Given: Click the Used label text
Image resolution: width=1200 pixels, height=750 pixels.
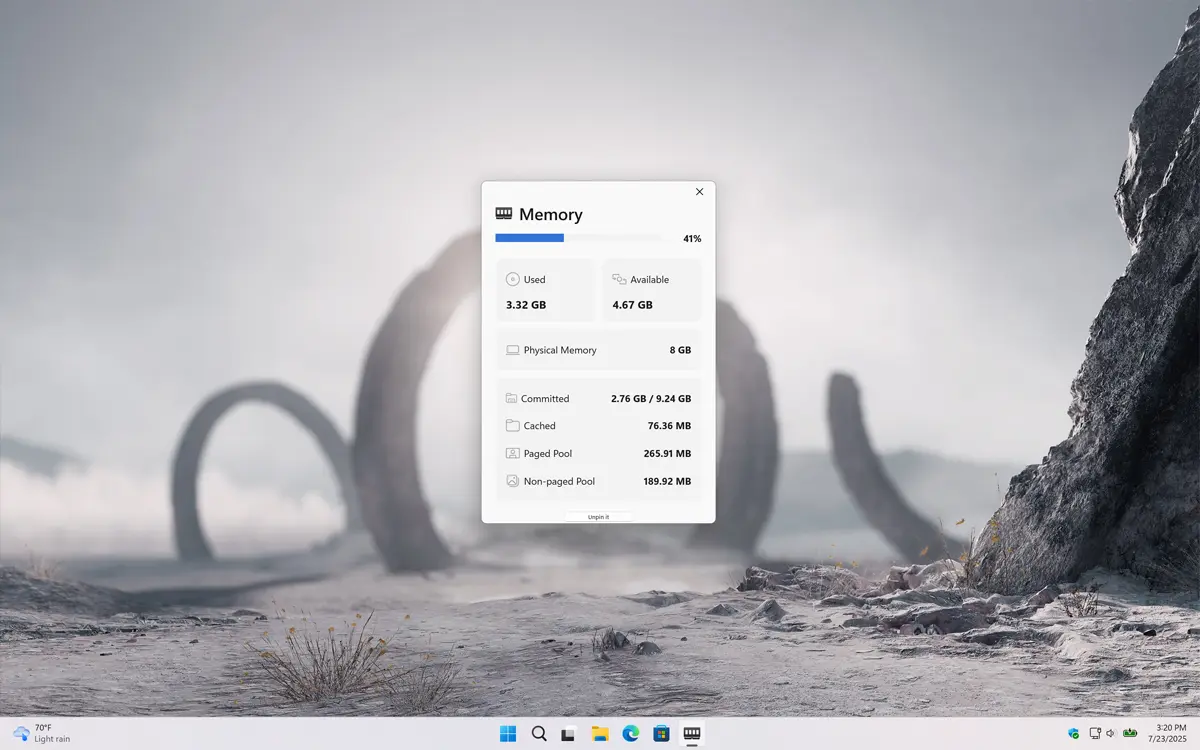Looking at the screenshot, I should point(535,279).
